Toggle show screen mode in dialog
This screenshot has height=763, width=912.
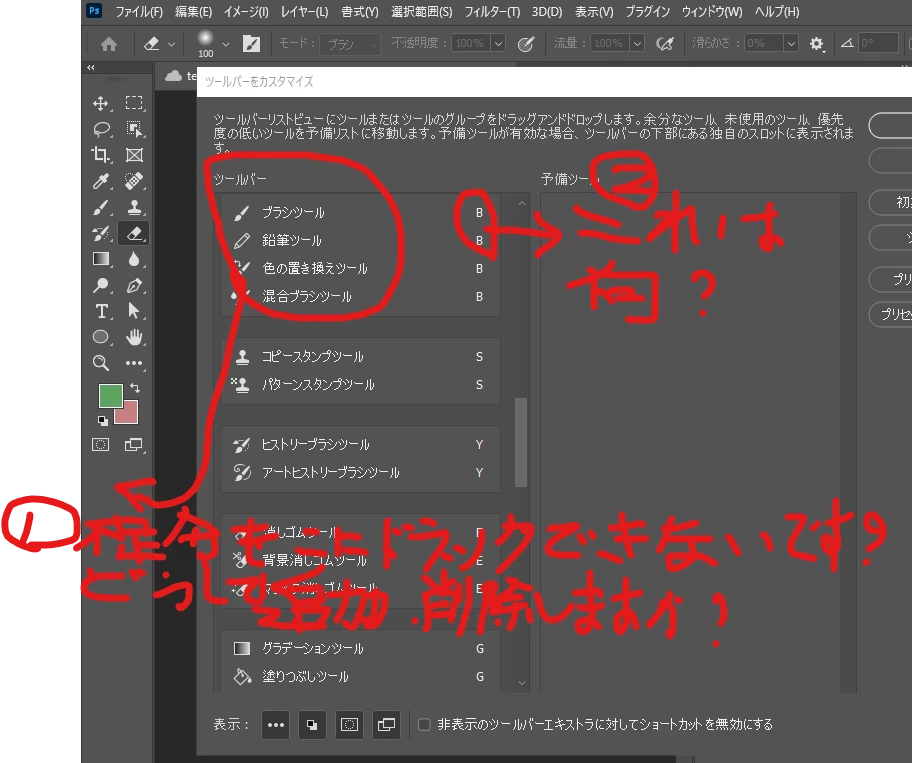[x=386, y=725]
